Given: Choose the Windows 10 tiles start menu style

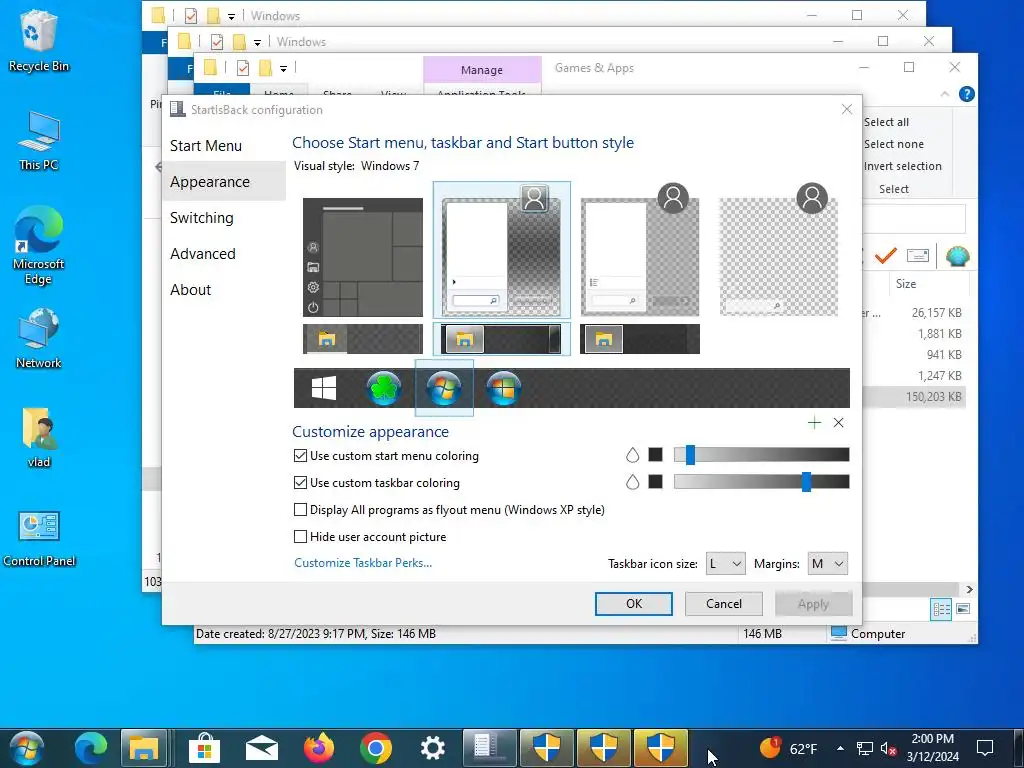Looking at the screenshot, I should click(x=362, y=257).
